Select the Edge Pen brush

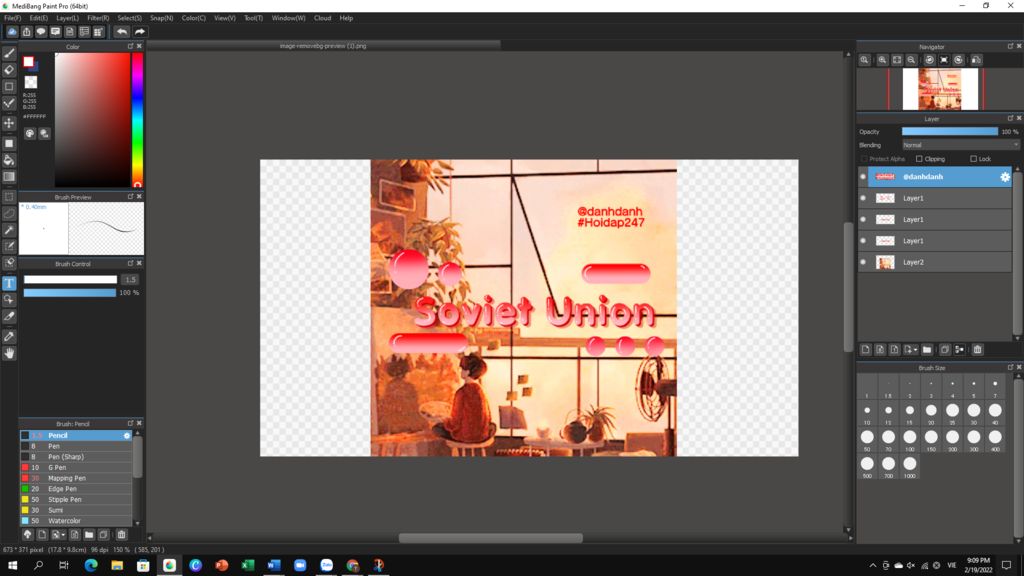(x=76, y=488)
